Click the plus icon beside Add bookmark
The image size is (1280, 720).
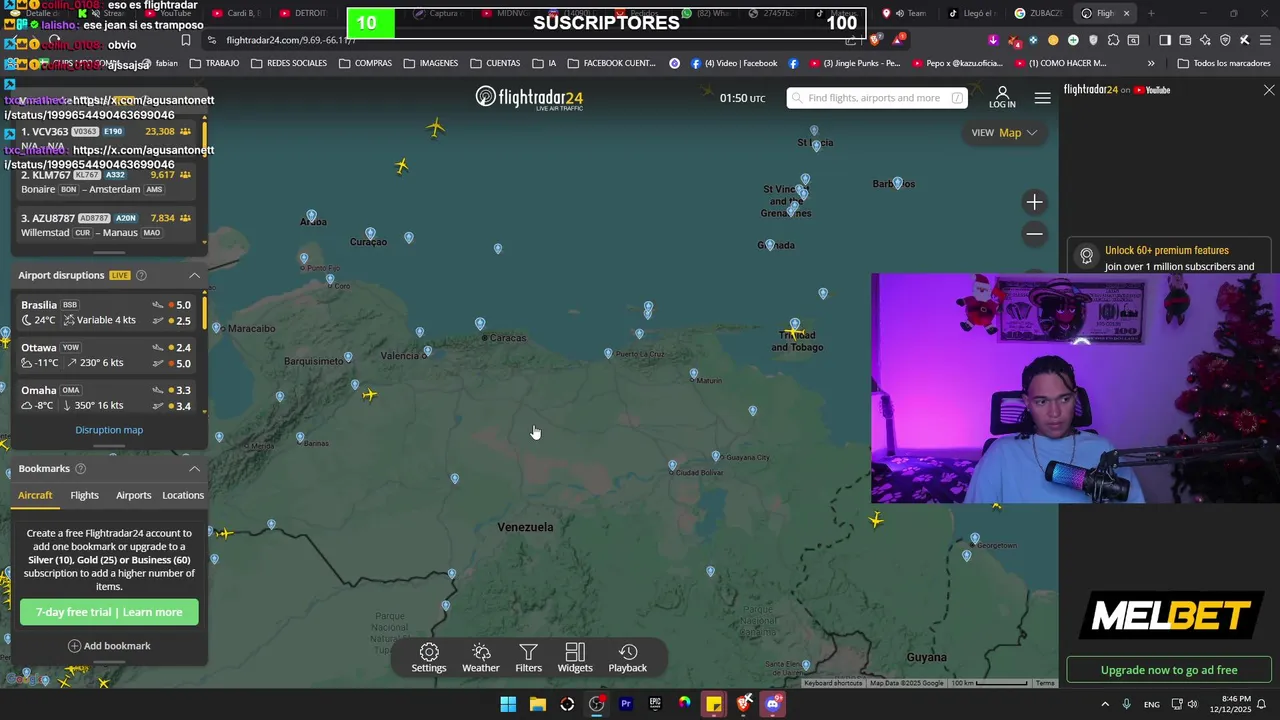74,646
